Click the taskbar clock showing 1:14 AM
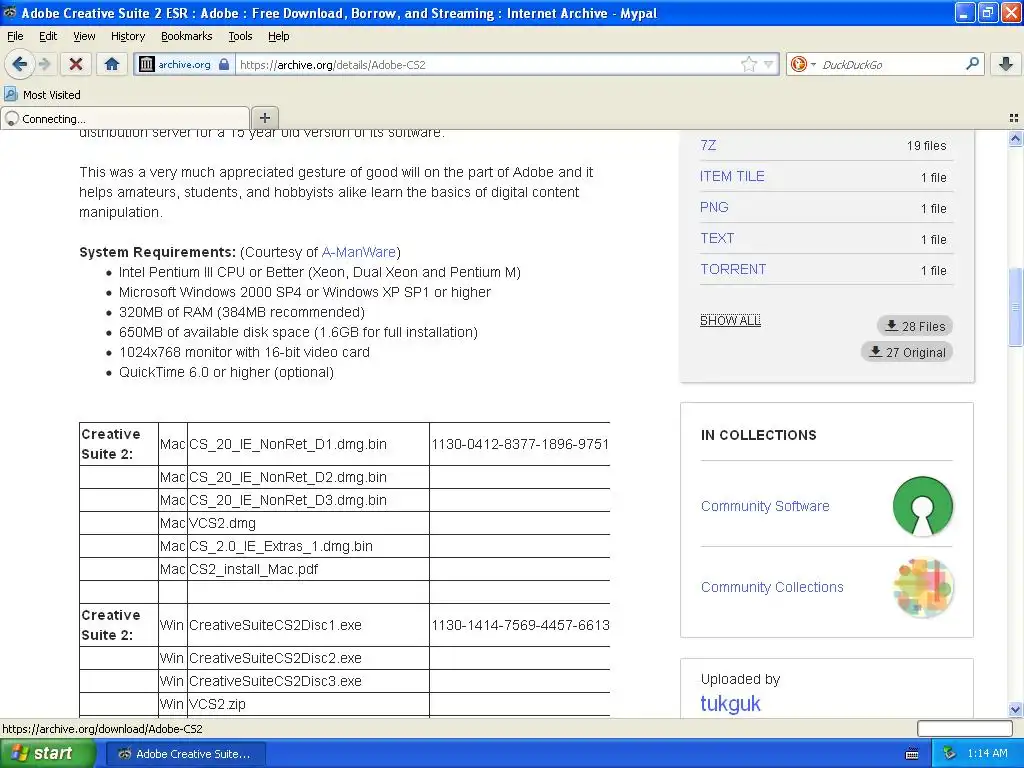The height and width of the screenshot is (768, 1024). point(987,754)
